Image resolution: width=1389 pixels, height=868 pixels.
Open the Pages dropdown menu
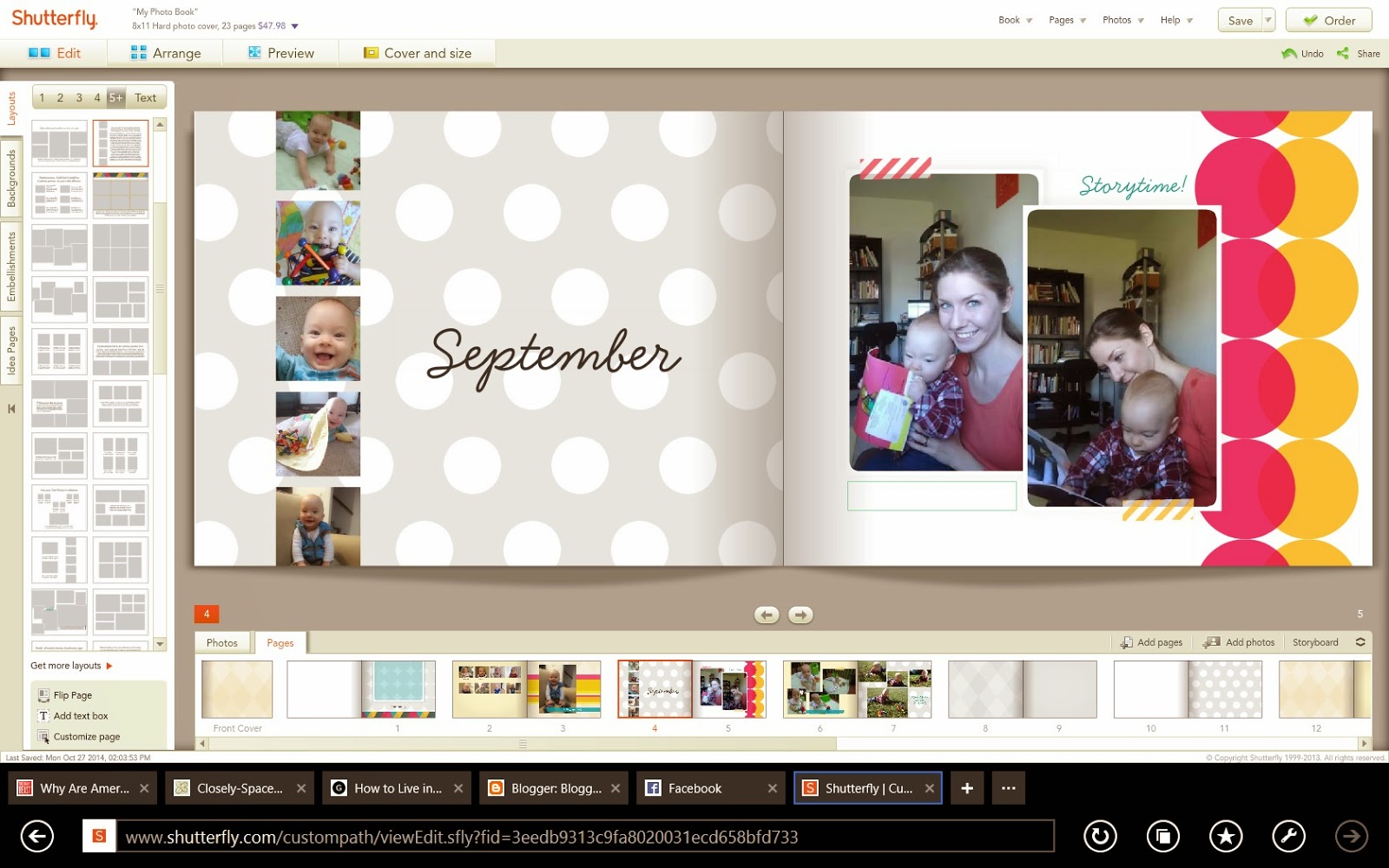point(1067,20)
